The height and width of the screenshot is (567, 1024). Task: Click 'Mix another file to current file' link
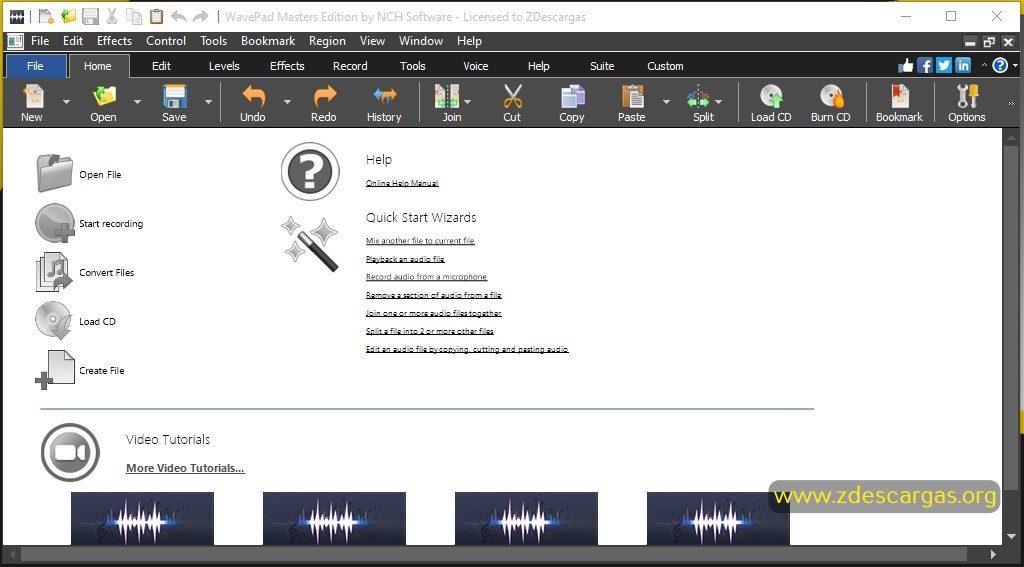coord(420,240)
